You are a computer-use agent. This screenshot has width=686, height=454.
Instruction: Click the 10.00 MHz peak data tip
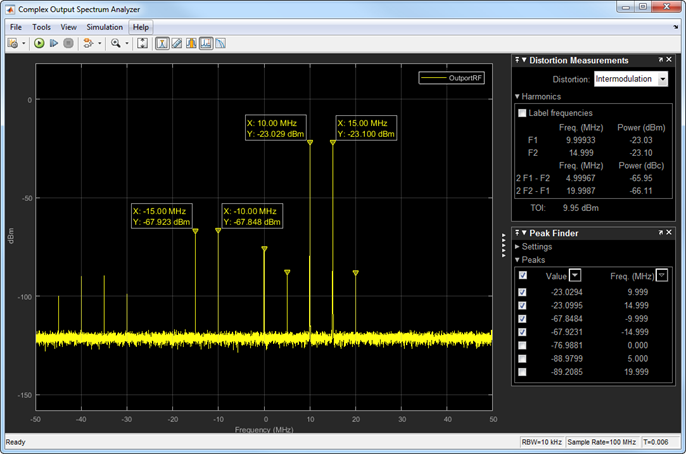(277, 127)
